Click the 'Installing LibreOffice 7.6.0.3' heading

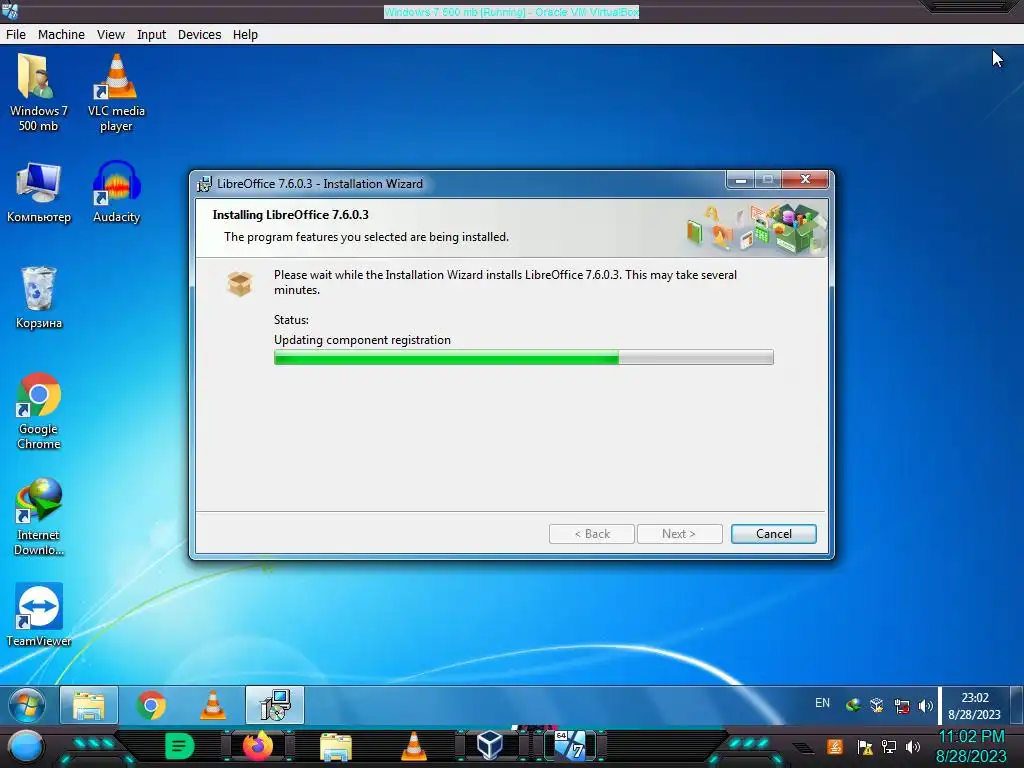point(291,214)
